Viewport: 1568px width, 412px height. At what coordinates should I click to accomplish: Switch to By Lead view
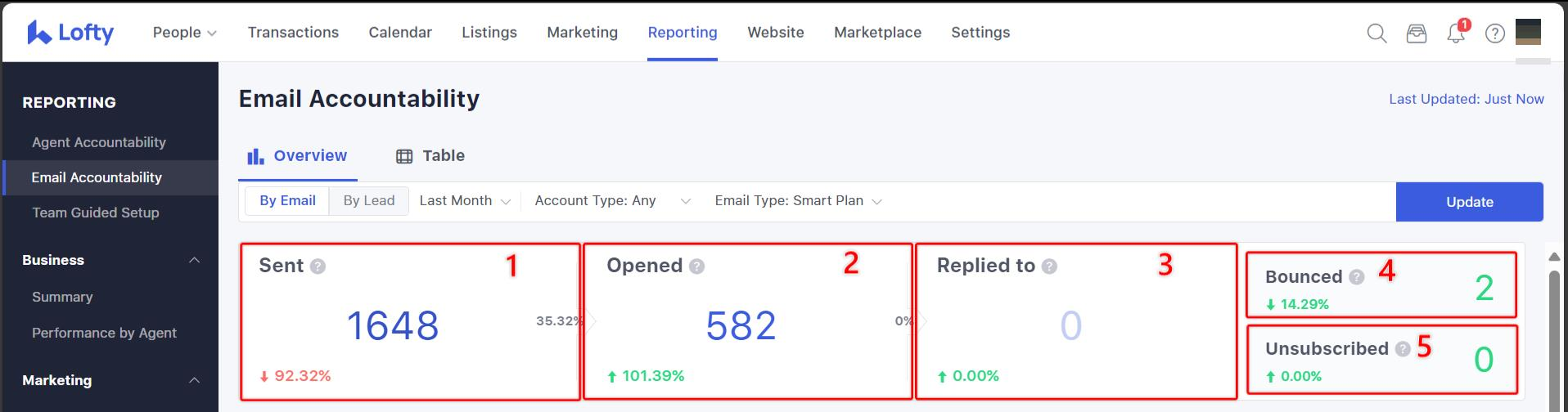(368, 200)
